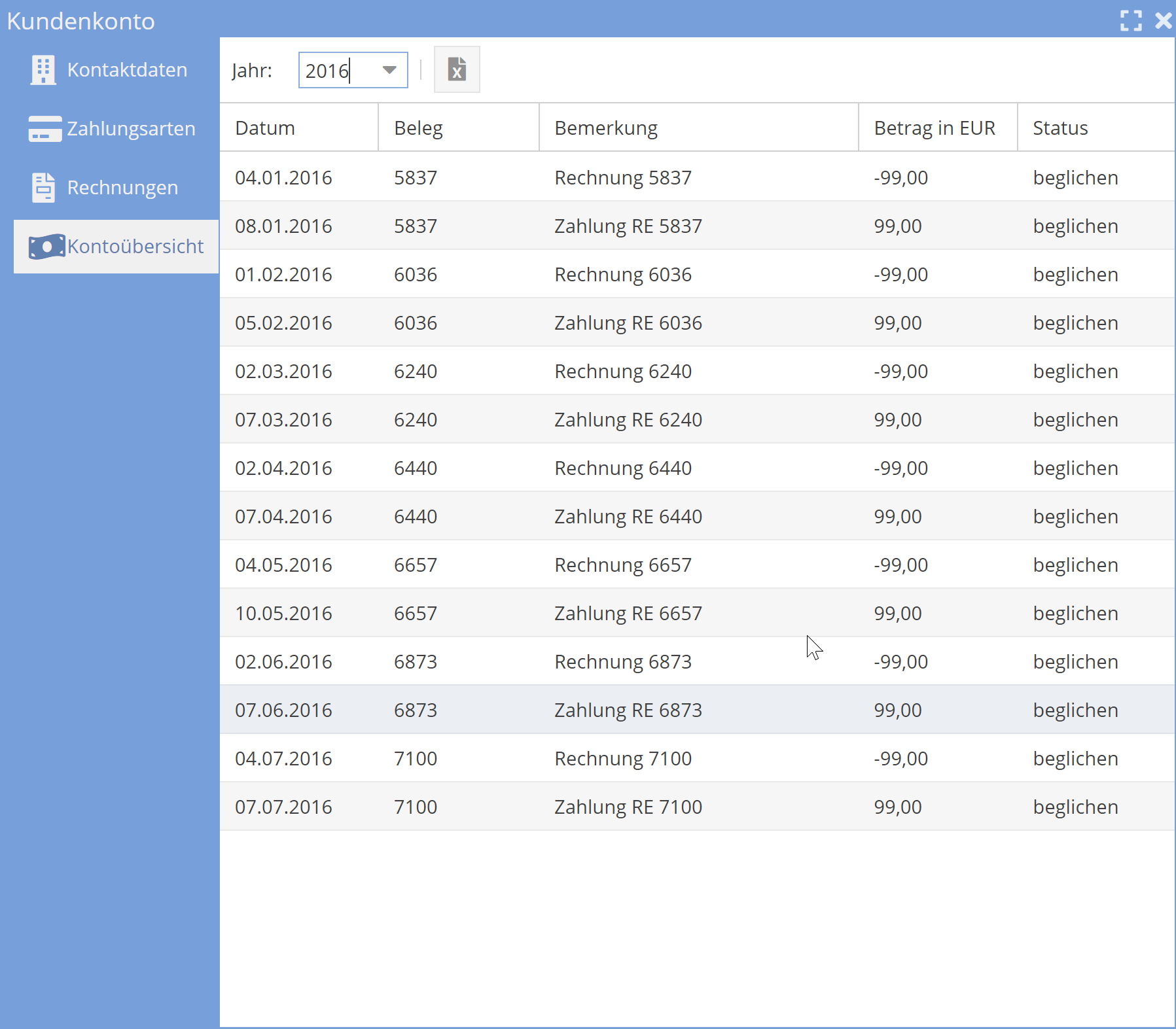Sort by the Datum column header
The width and height of the screenshot is (1176, 1029).
pyautogui.click(x=299, y=128)
